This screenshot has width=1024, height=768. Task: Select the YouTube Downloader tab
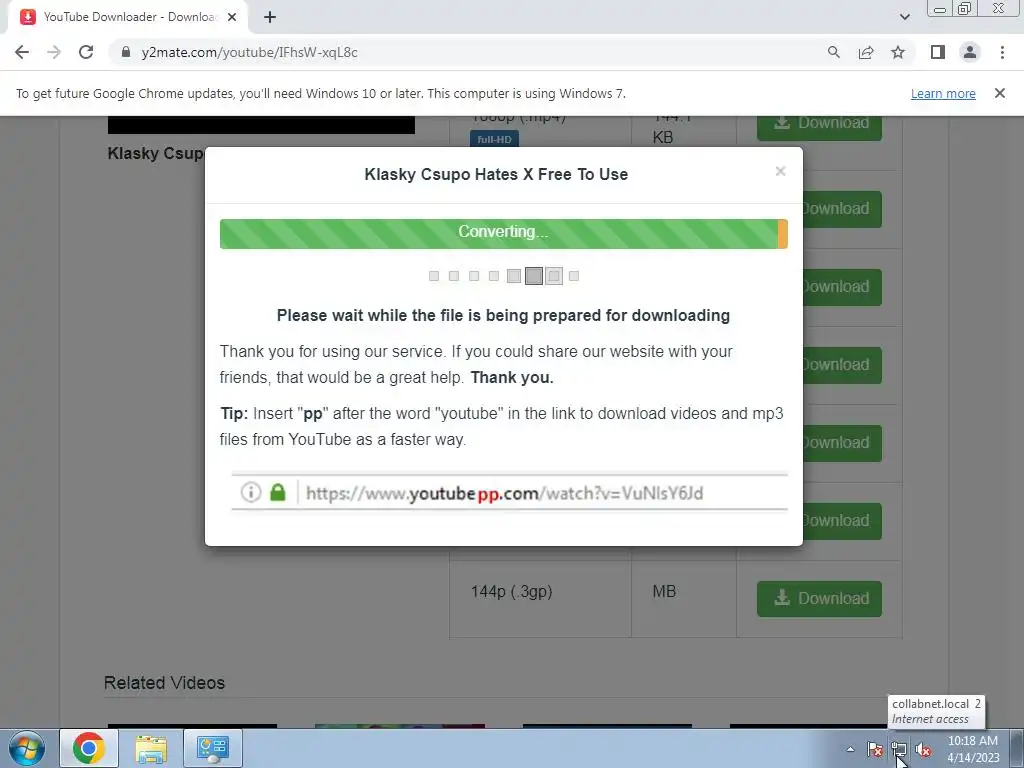point(128,18)
